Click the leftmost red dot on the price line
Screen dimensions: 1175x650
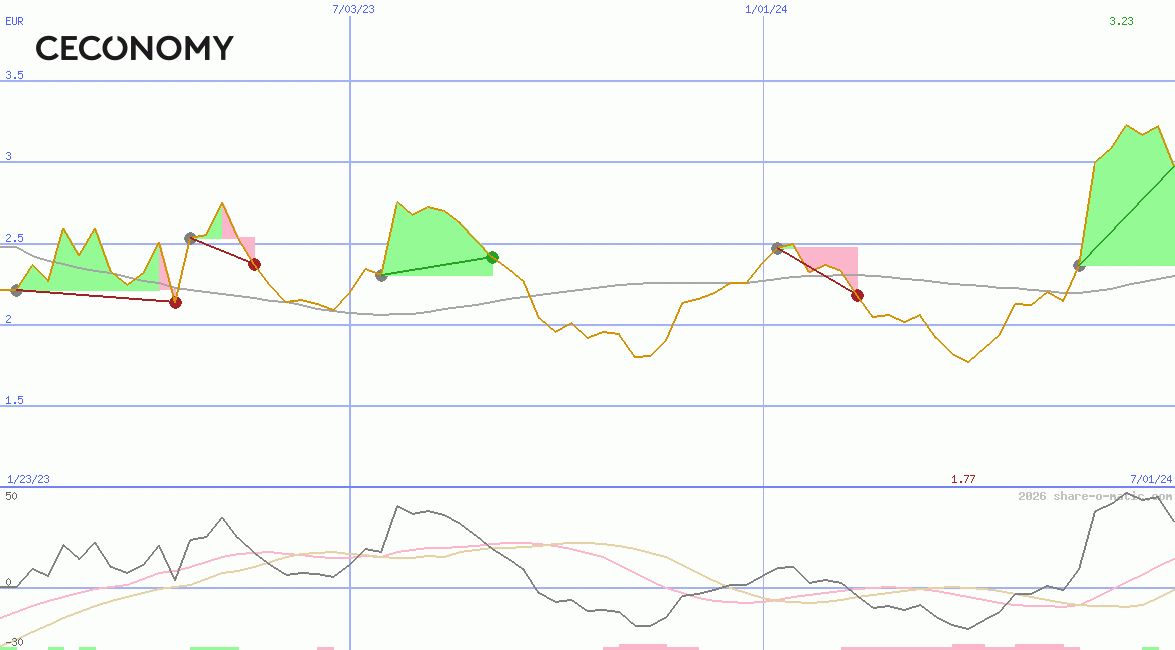[x=176, y=302]
